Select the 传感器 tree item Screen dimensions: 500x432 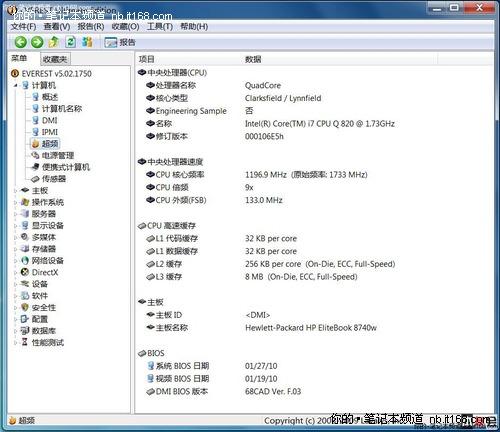(x=54, y=179)
